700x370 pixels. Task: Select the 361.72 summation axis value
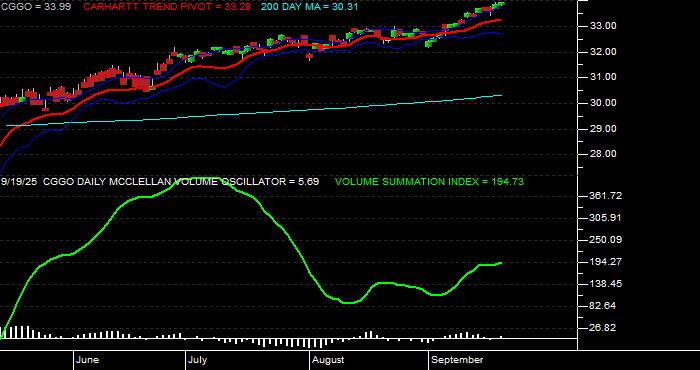coord(605,196)
